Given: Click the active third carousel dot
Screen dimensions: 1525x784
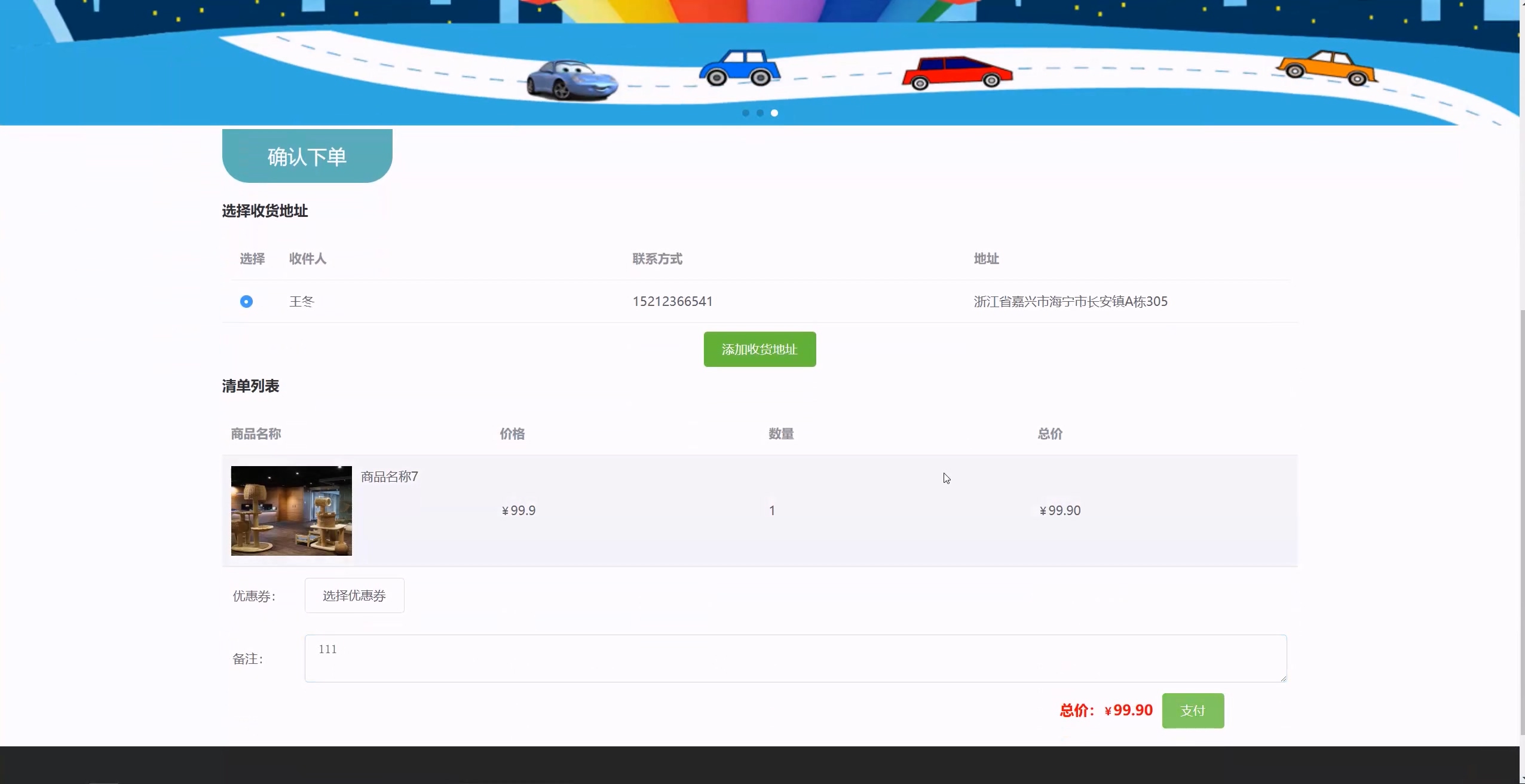Looking at the screenshot, I should pyautogui.click(x=774, y=113).
